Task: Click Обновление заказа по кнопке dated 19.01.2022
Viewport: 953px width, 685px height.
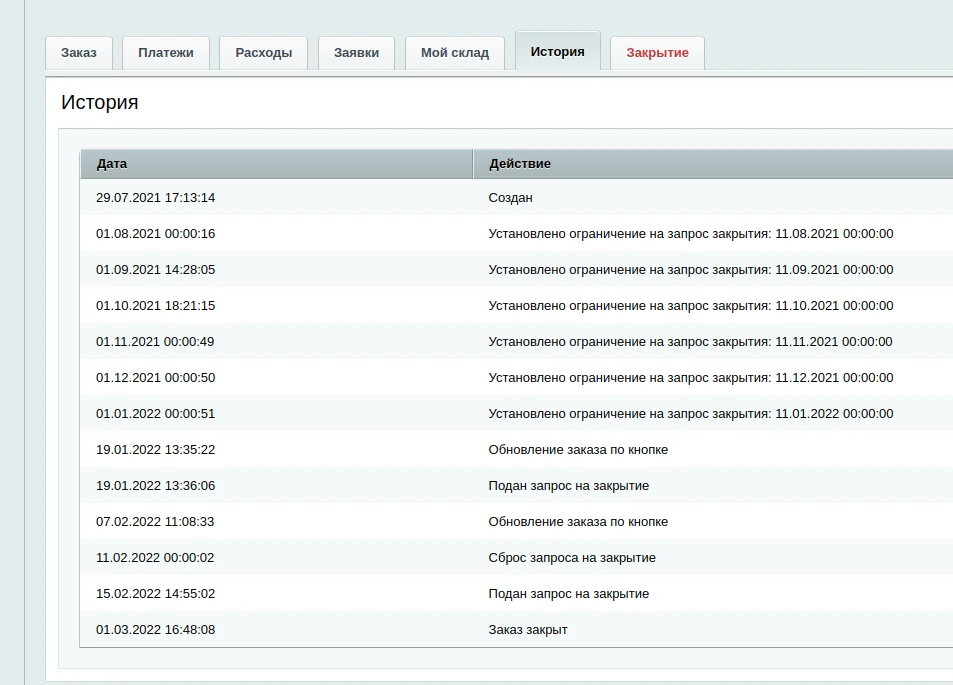Action: tap(578, 449)
